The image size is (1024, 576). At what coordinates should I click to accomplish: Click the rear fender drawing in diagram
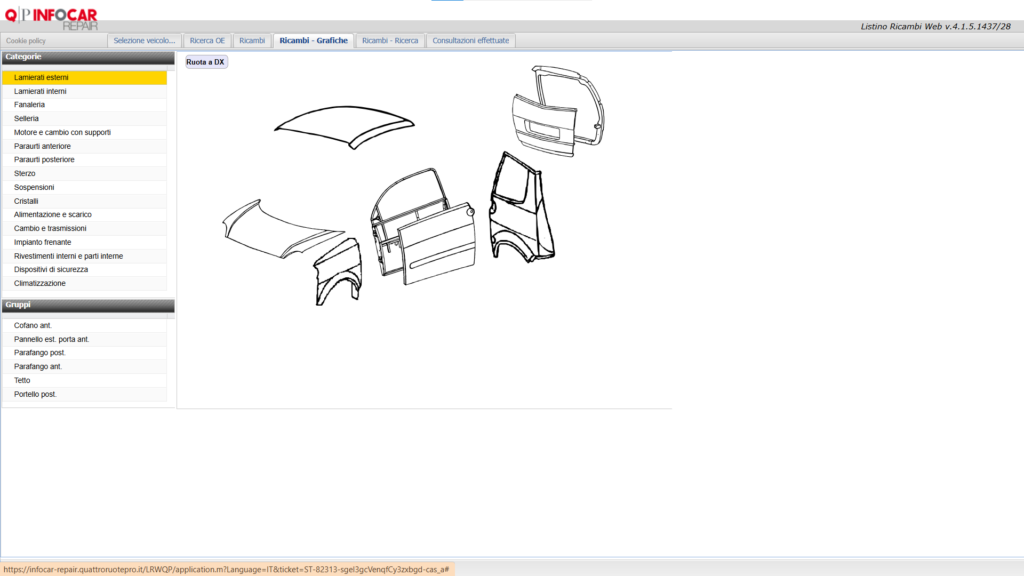520,208
